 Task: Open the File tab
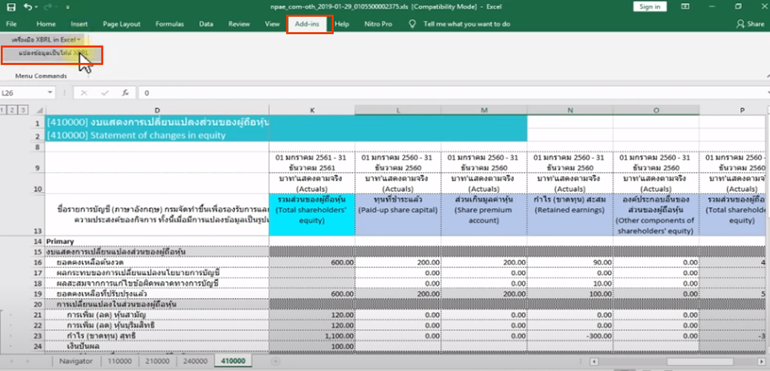[11, 24]
